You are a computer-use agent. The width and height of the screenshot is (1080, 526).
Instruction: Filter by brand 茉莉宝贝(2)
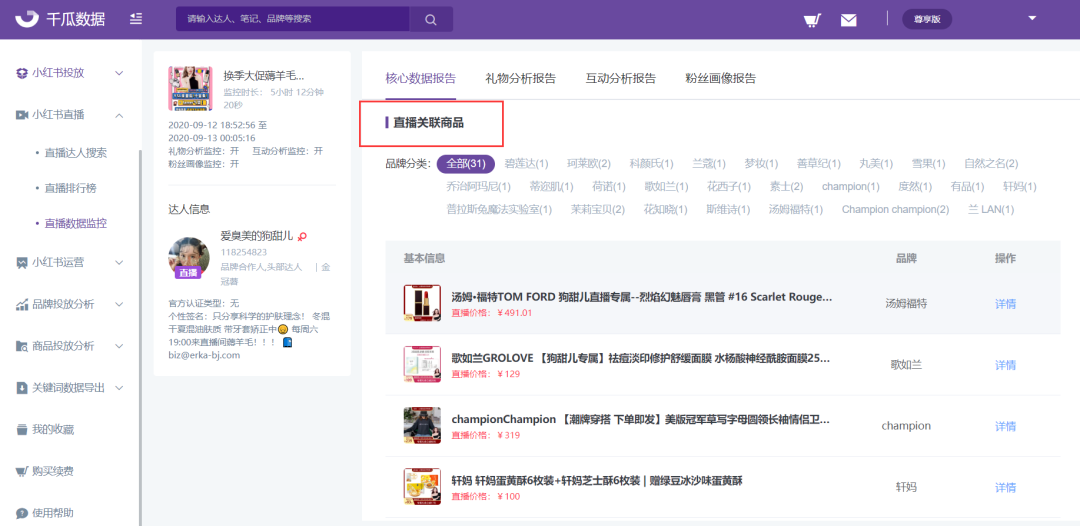click(598, 209)
